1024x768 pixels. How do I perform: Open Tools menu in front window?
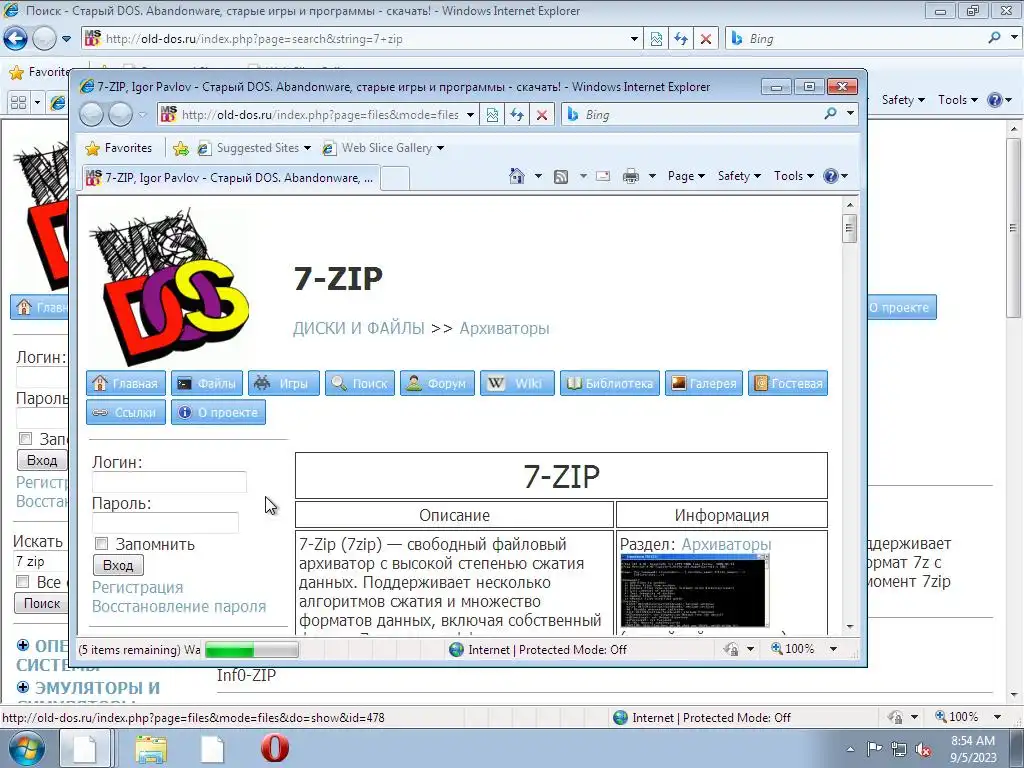pyautogui.click(x=793, y=176)
